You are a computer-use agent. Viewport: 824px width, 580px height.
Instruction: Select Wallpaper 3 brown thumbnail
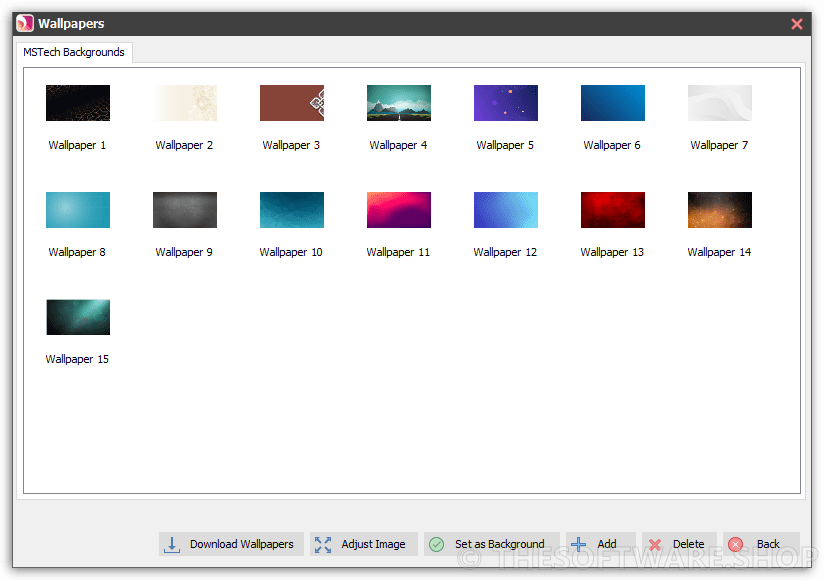(x=292, y=103)
